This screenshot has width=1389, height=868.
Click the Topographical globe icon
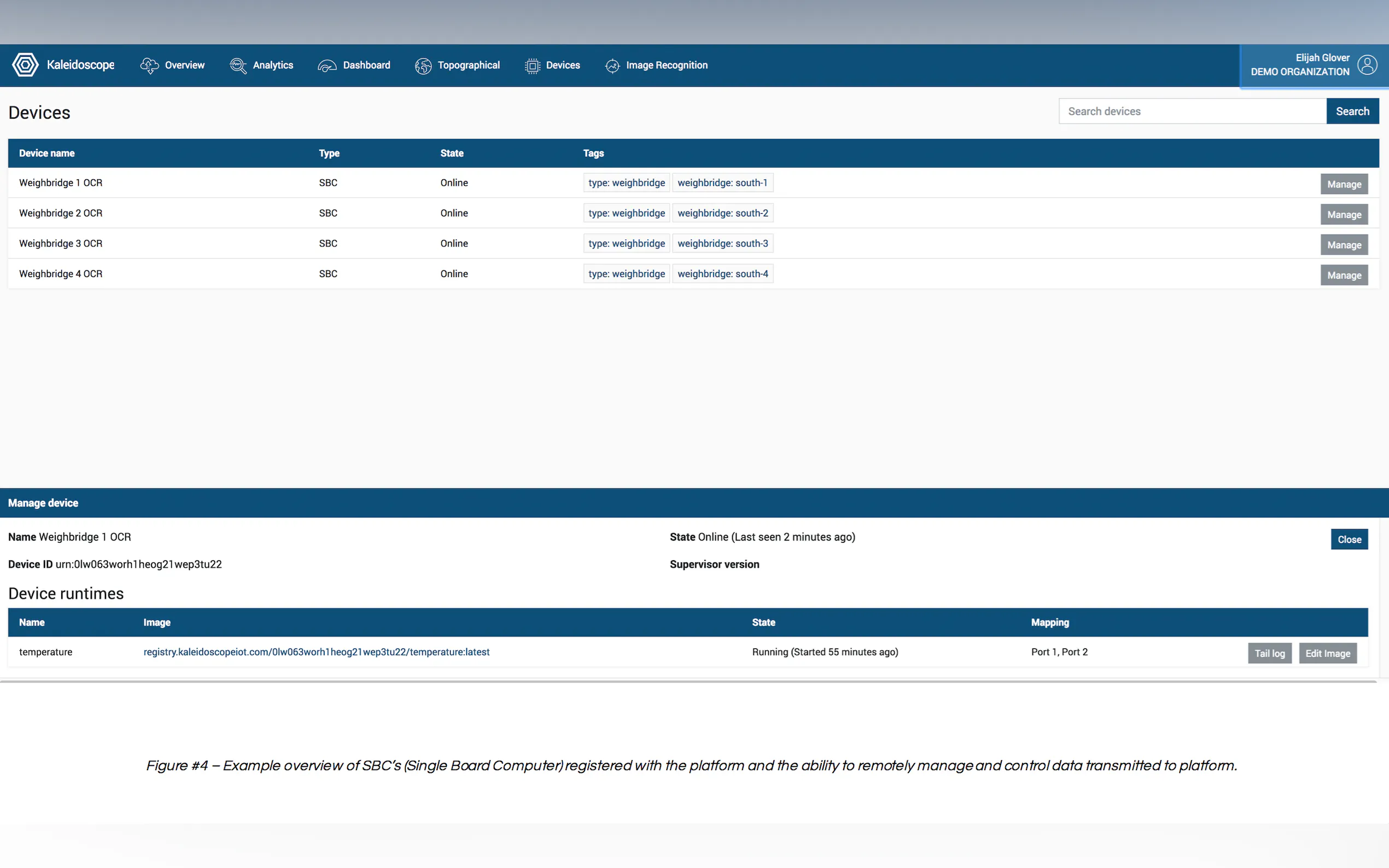[423, 66]
